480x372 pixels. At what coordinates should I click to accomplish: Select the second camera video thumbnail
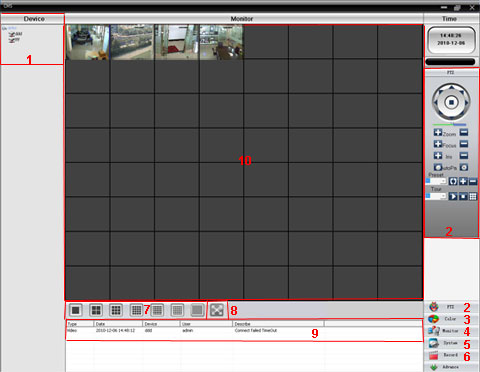point(132,42)
